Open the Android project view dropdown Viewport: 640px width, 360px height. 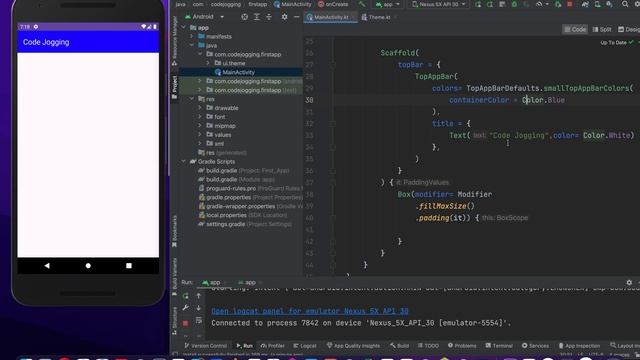[x=204, y=17]
